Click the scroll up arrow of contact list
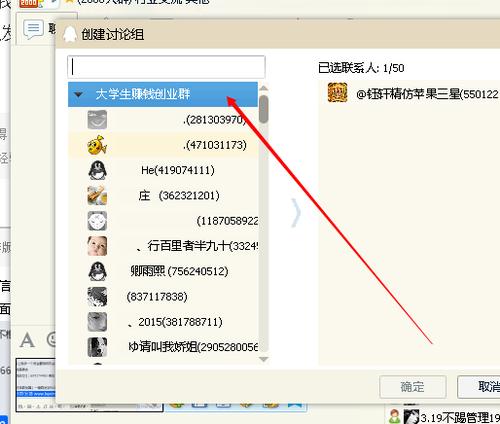This screenshot has width=500, height=424. pos(264,88)
